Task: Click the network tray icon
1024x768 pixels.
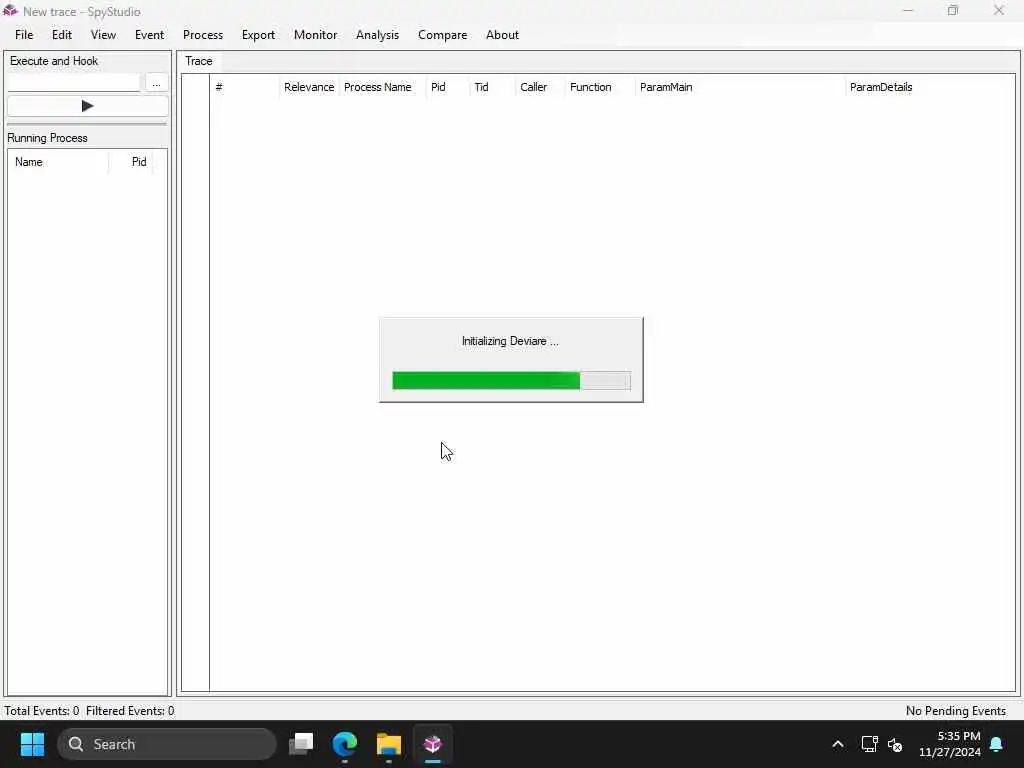Action: click(x=869, y=744)
